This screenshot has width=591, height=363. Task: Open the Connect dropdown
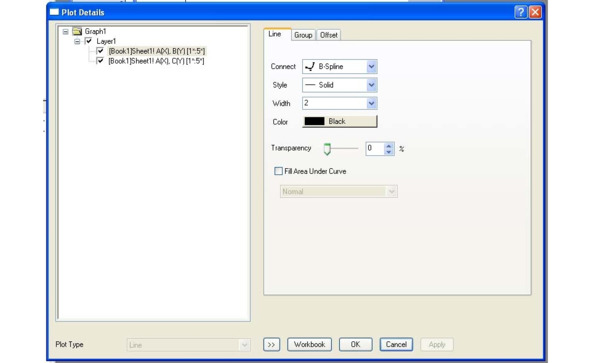[x=371, y=67]
